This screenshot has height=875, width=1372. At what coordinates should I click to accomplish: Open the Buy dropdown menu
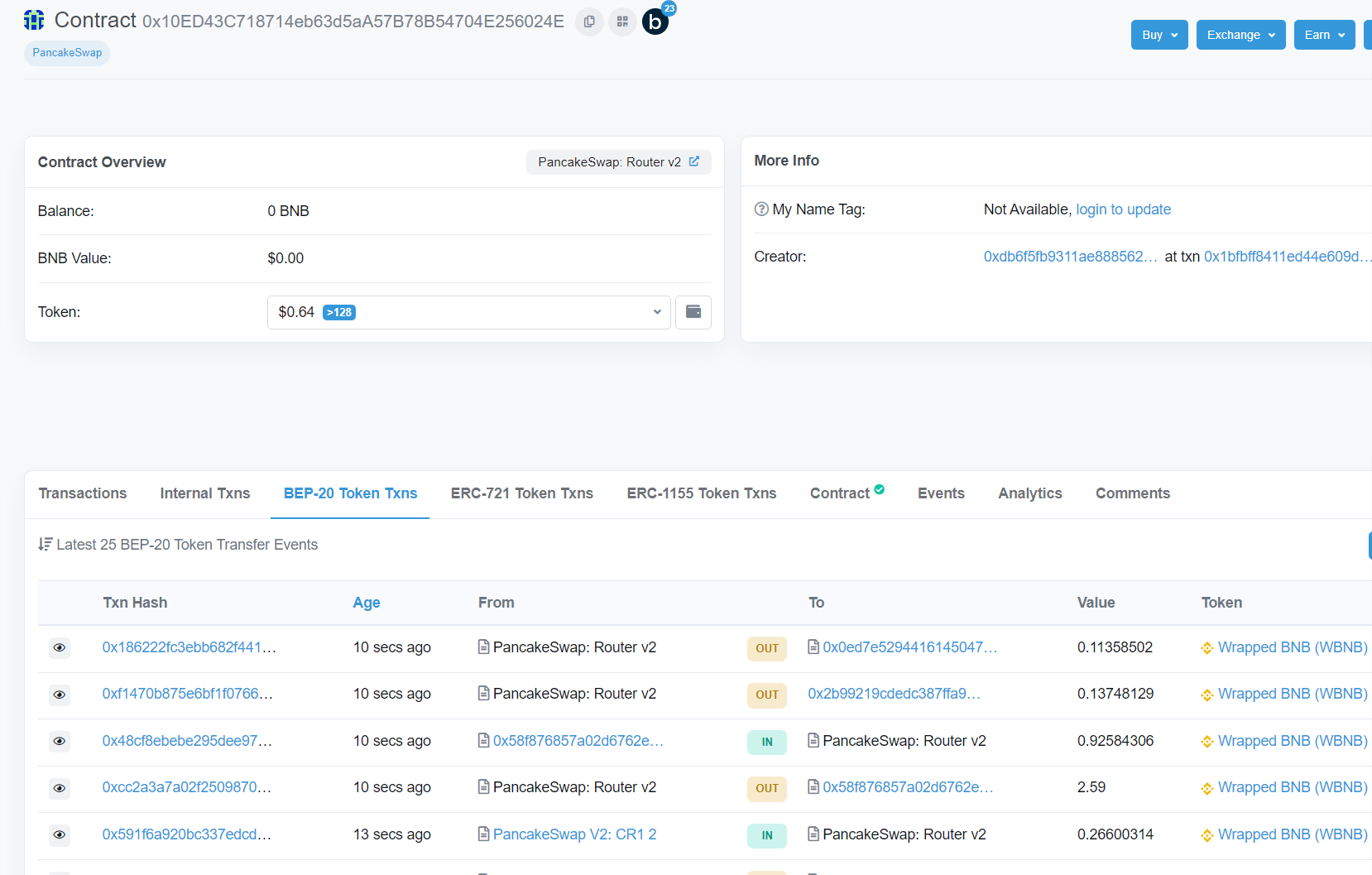[1159, 35]
